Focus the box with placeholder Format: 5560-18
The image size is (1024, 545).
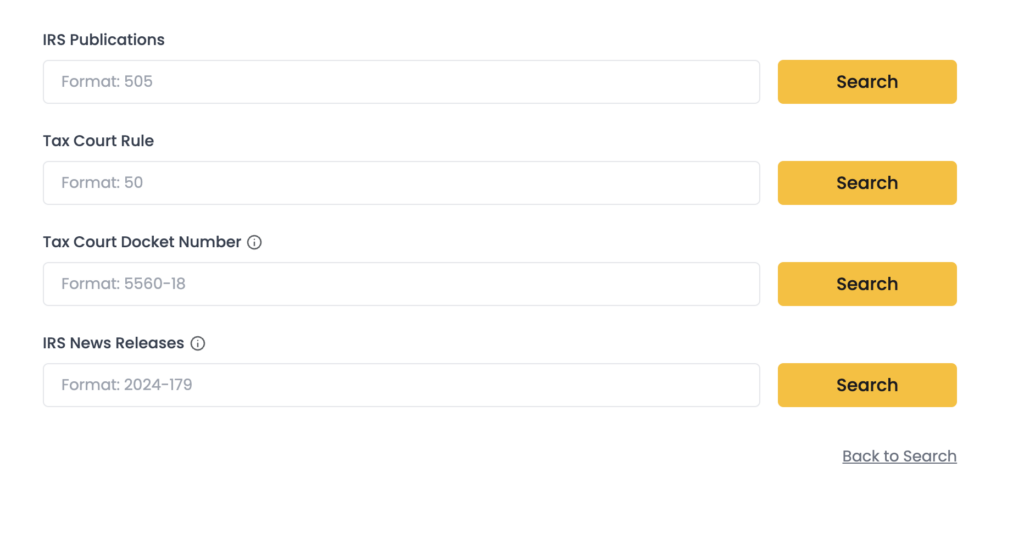[401, 284]
